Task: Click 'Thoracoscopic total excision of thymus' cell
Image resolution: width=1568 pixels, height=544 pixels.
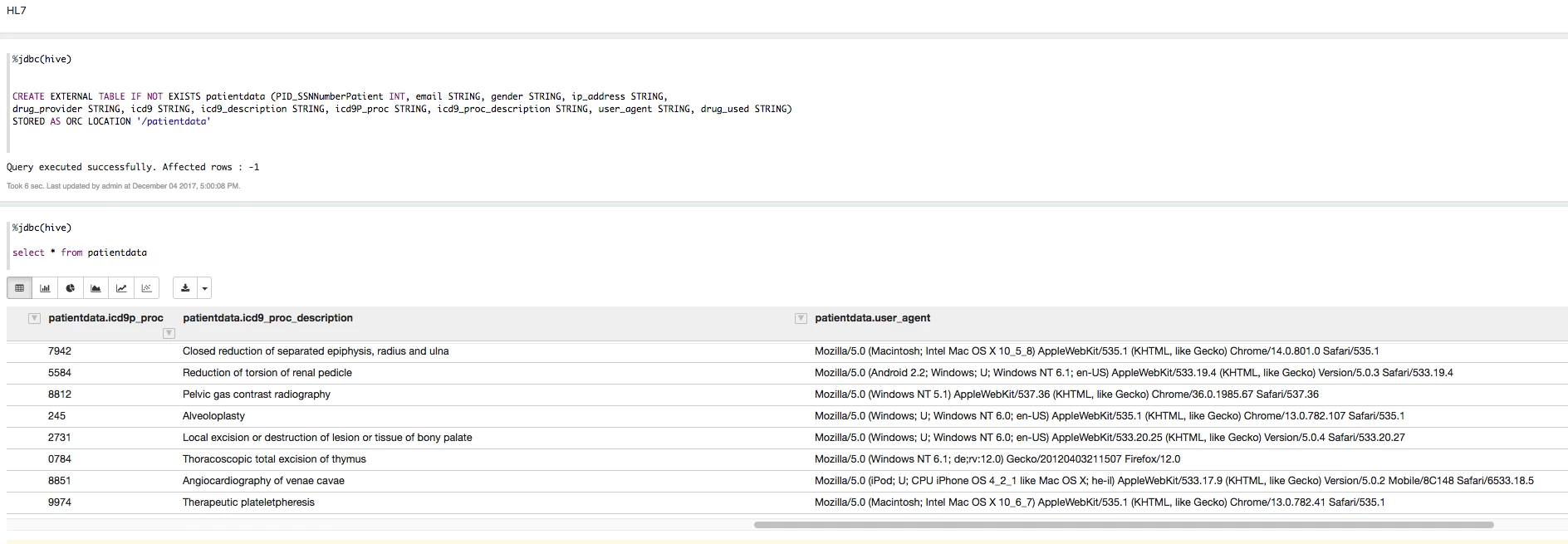Action: 274,459
